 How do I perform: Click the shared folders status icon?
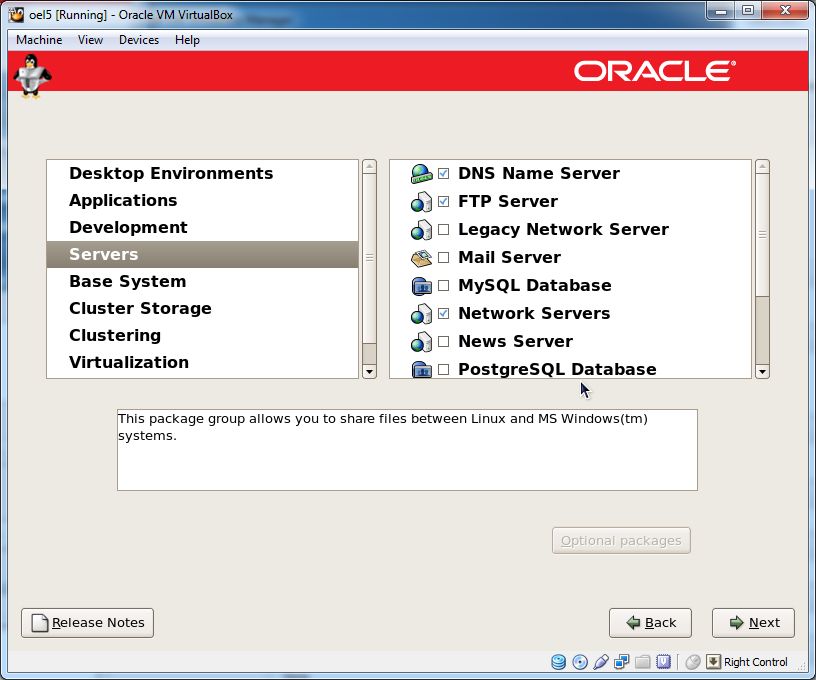(x=643, y=662)
